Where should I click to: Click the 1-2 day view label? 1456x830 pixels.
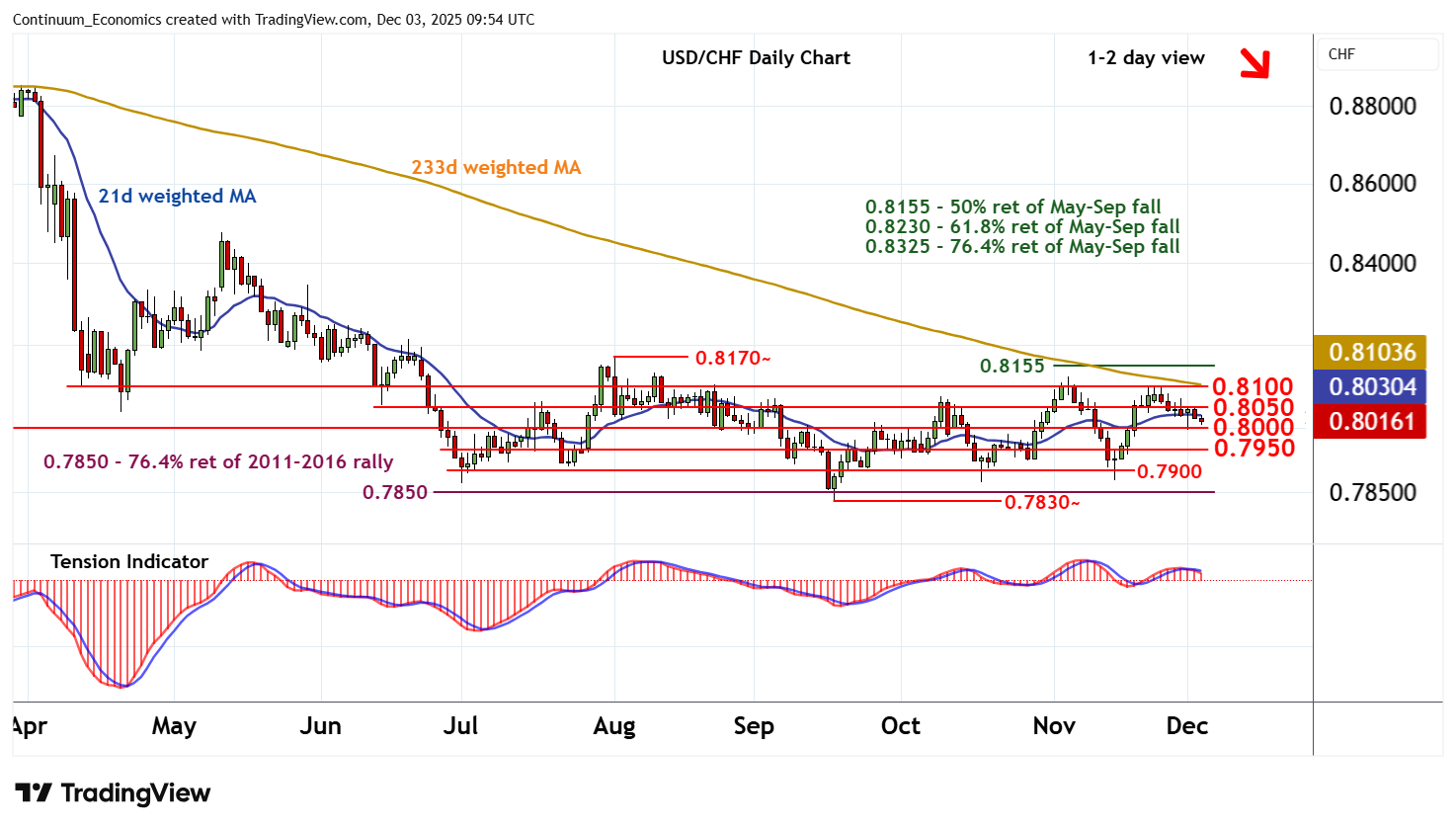[x=1146, y=57]
